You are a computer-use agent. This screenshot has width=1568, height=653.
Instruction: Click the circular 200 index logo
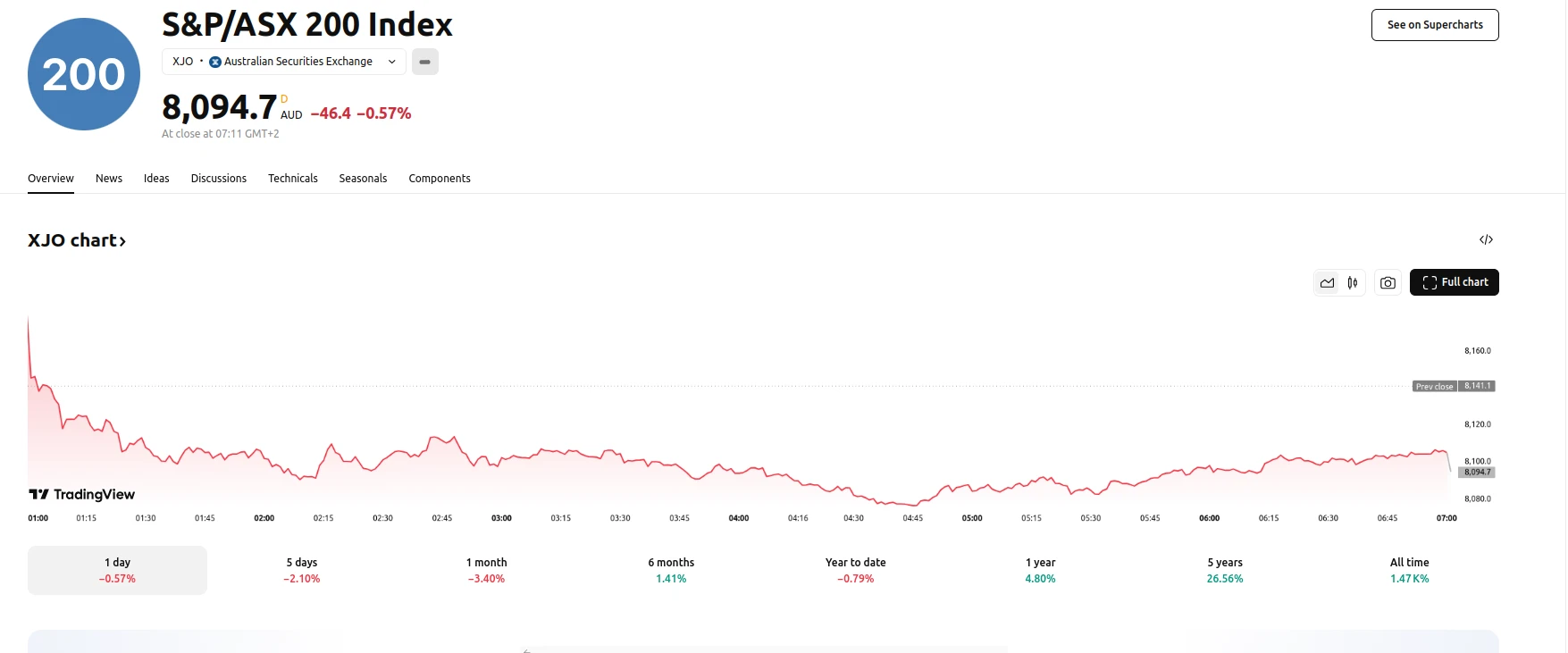coord(83,73)
